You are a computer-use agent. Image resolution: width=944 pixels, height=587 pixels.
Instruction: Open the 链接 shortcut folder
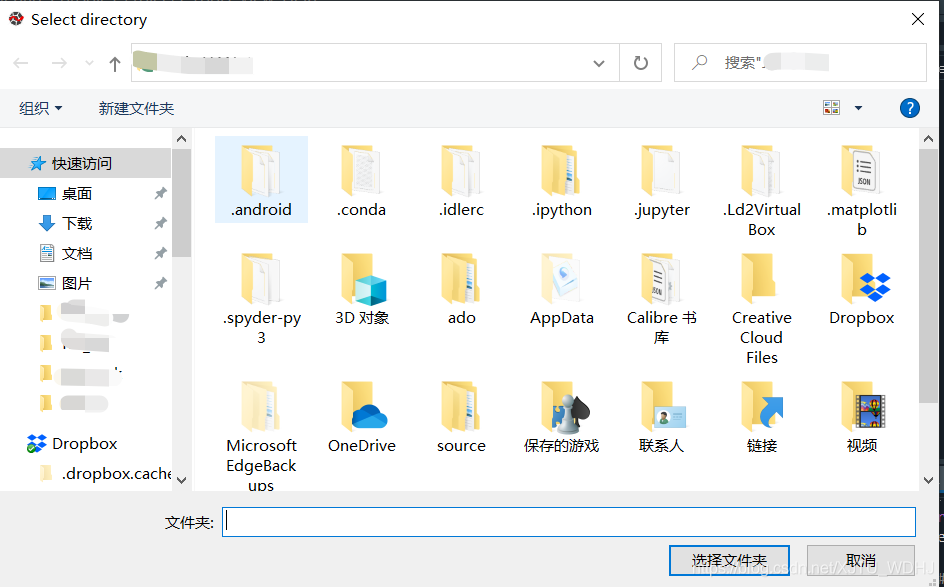click(x=761, y=409)
